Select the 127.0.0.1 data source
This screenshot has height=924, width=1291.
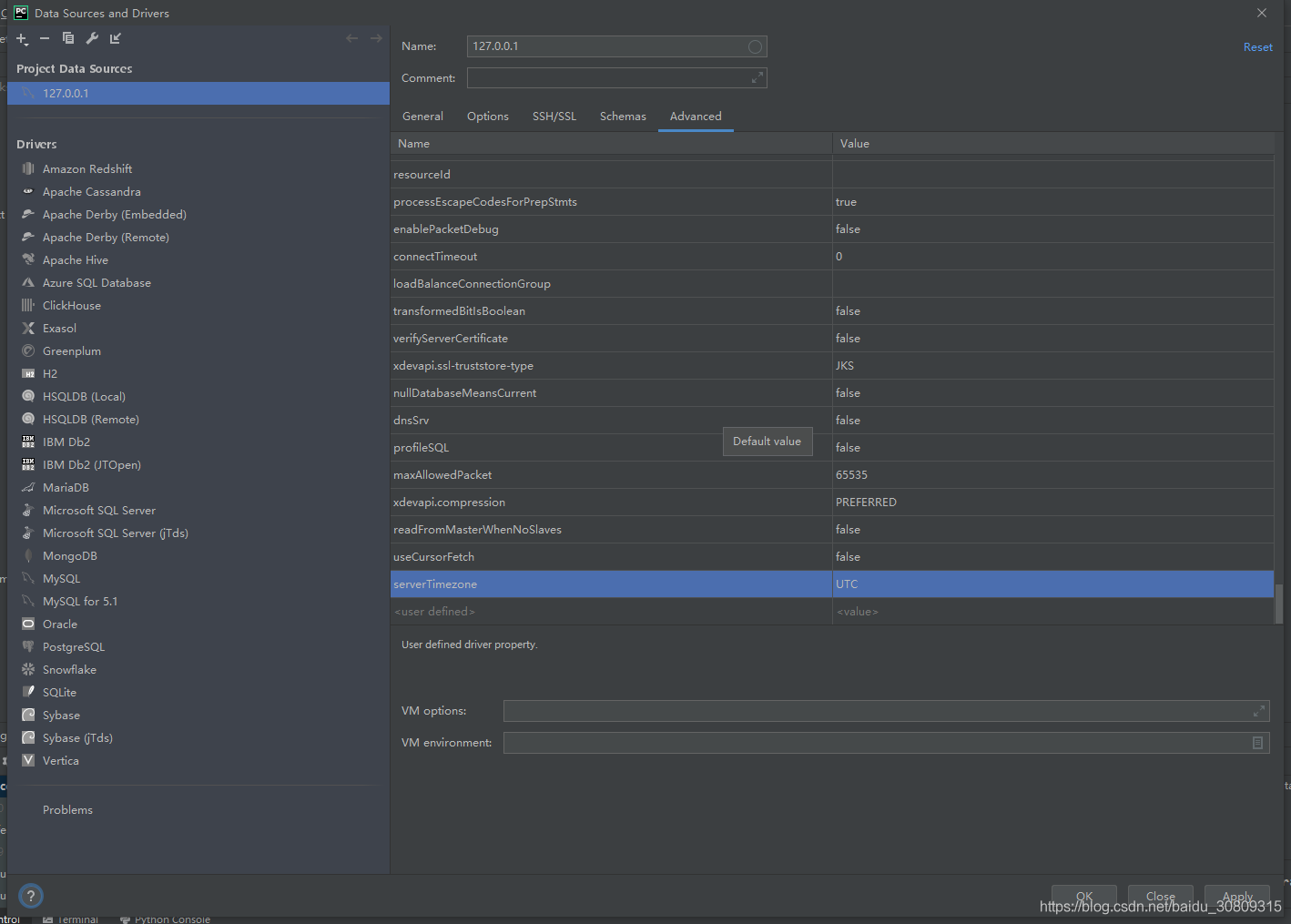(66, 94)
